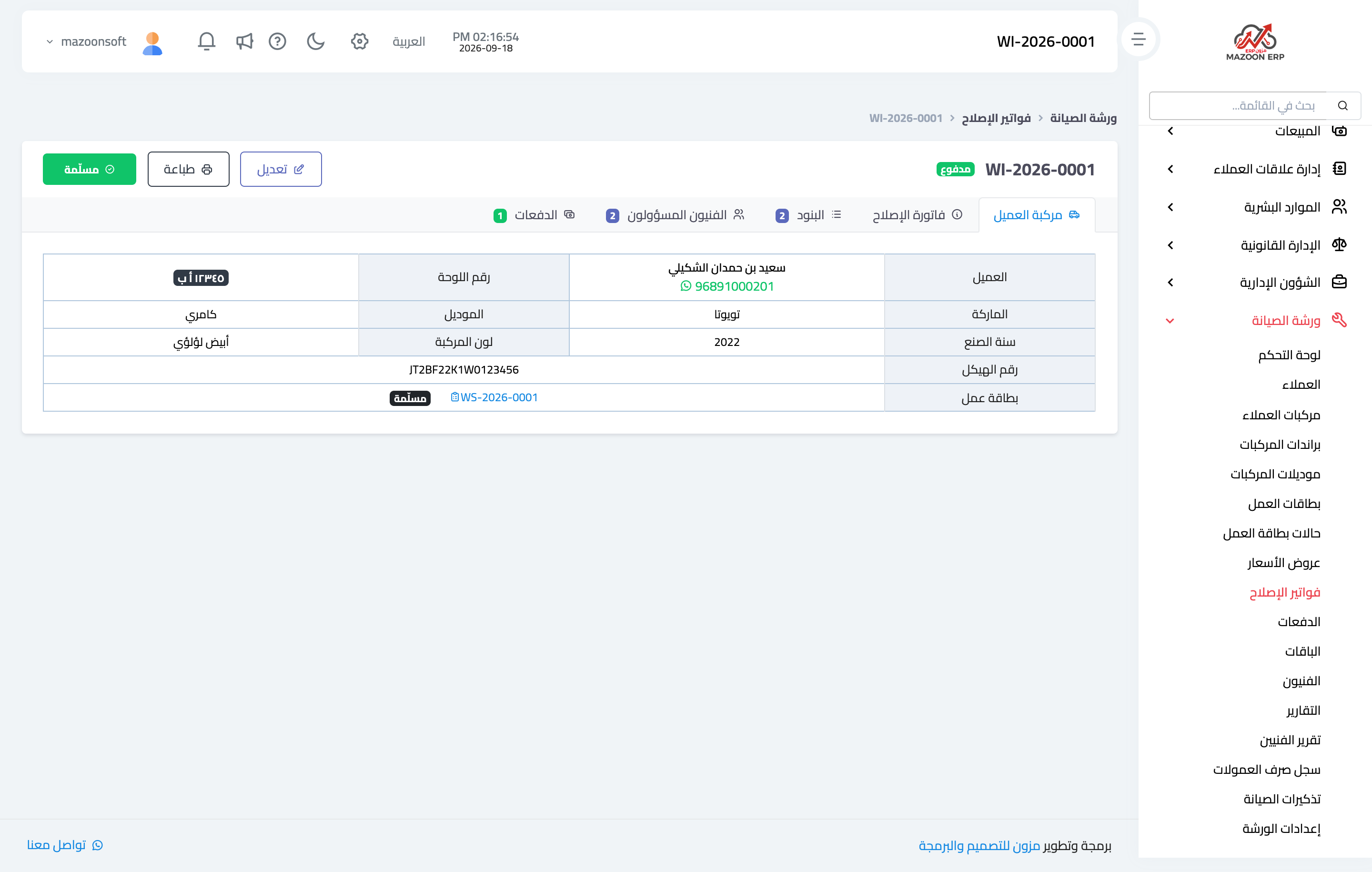Click the green مسلّمة status button
The width and height of the screenshot is (1372, 872).
[90, 169]
